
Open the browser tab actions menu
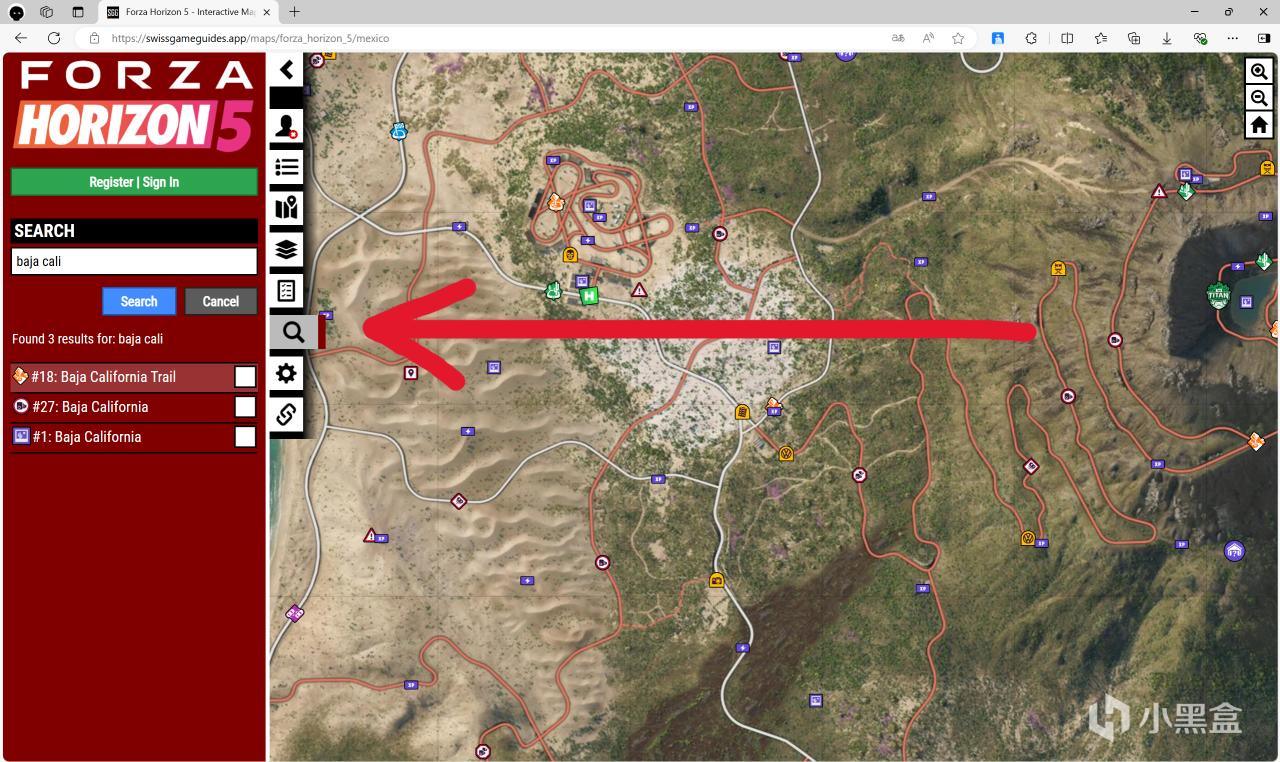coord(78,12)
